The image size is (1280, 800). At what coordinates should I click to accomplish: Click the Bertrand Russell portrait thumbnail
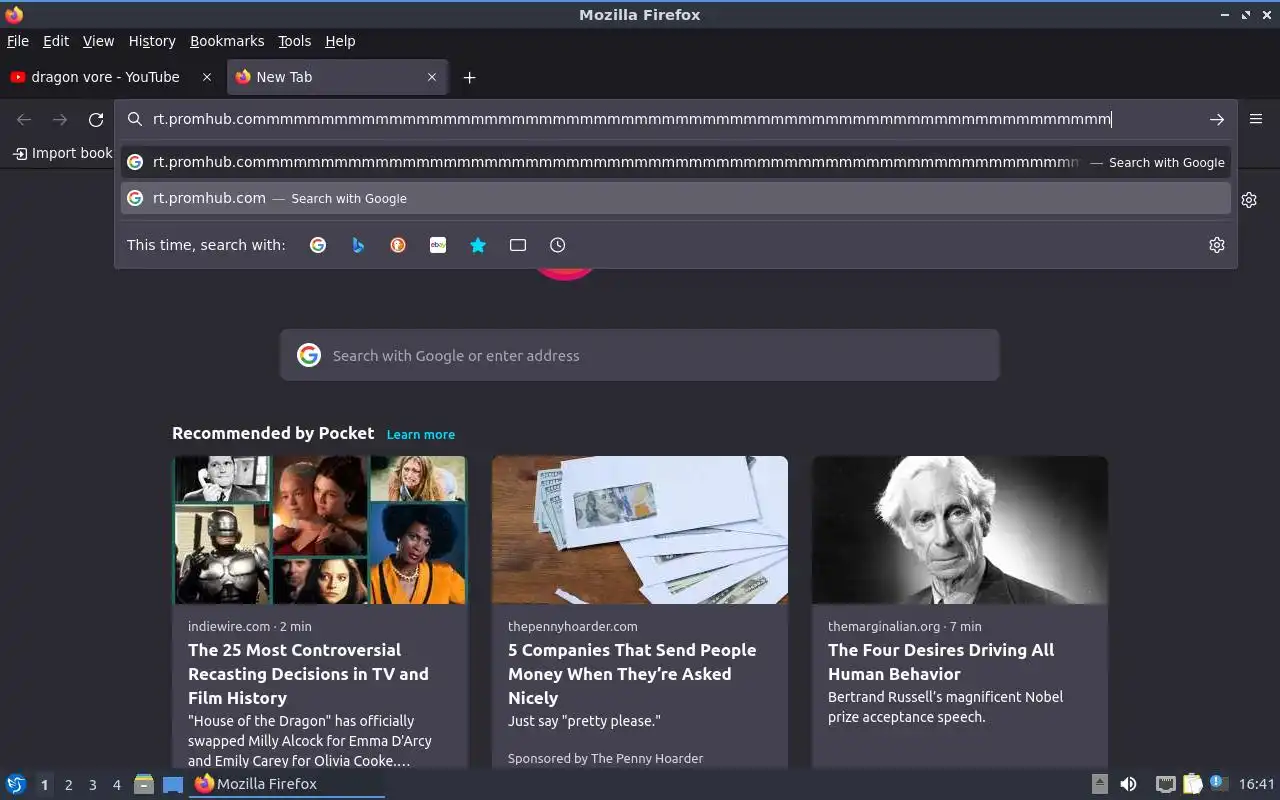(x=960, y=530)
